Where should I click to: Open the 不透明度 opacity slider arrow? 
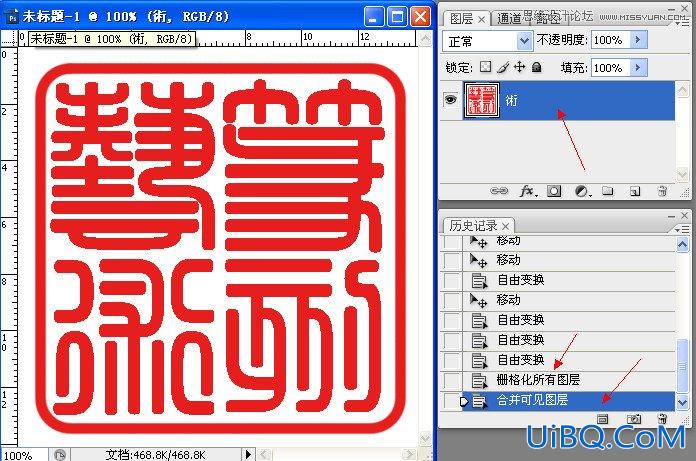coord(638,40)
